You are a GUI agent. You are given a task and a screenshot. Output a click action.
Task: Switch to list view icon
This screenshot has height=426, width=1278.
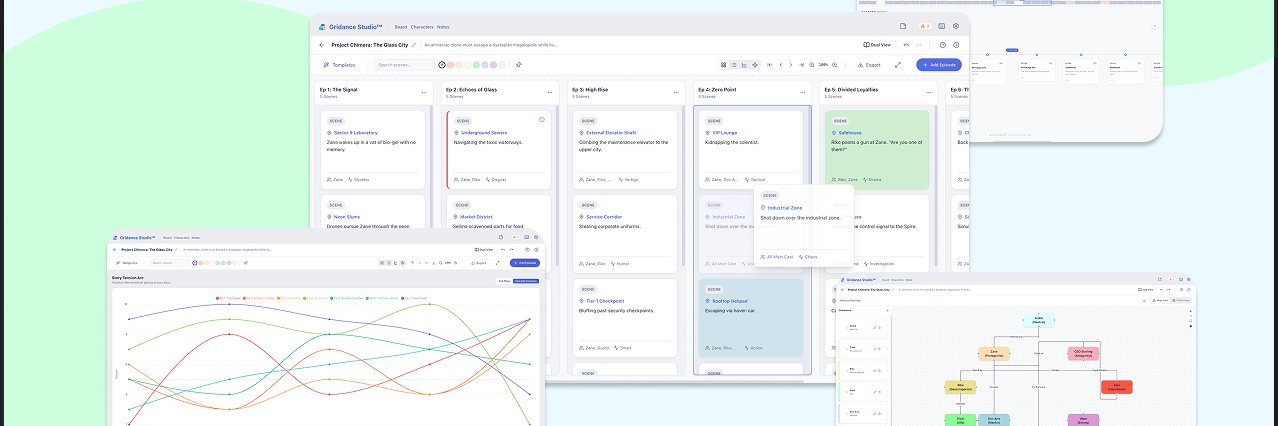tap(733, 65)
